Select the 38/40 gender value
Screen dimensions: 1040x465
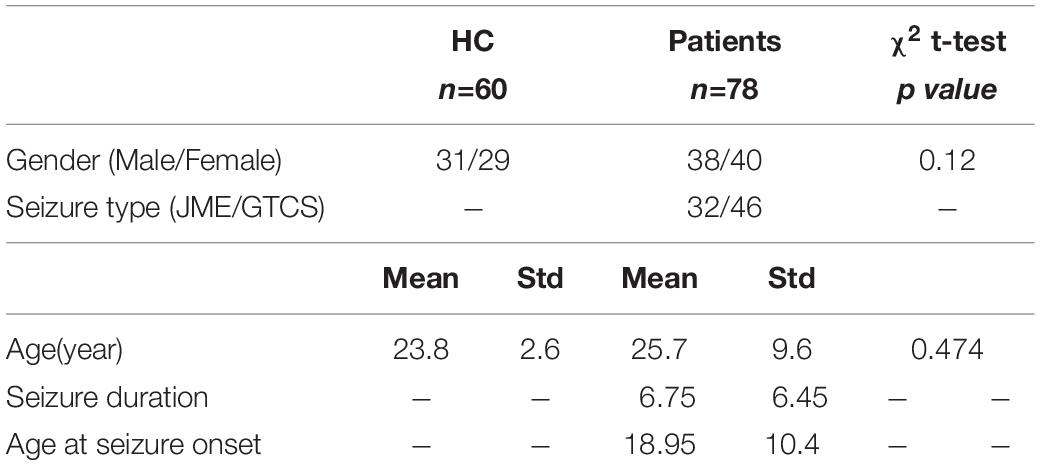[724, 162]
